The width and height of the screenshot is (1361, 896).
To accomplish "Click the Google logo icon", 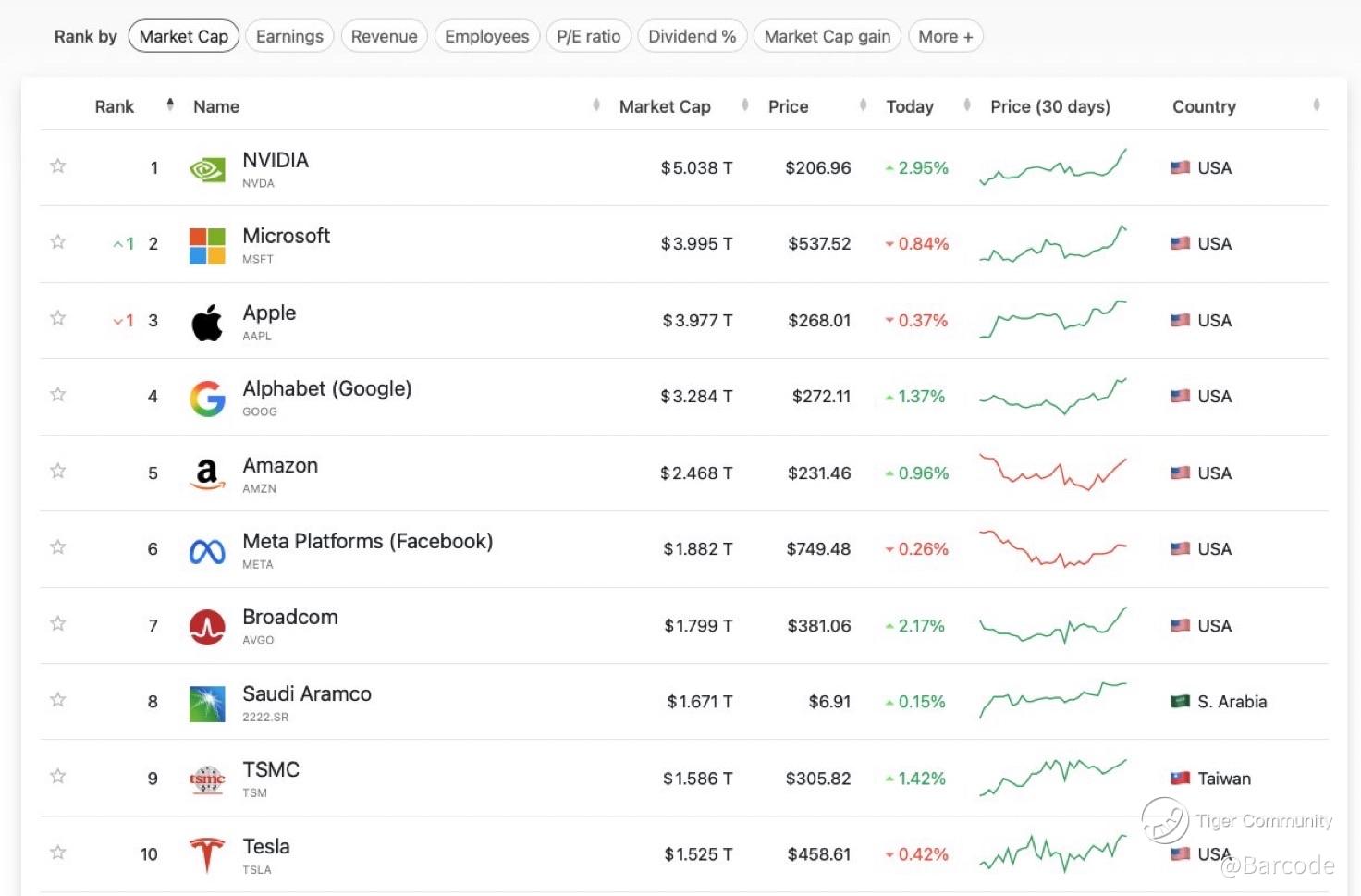I will pyautogui.click(x=207, y=399).
